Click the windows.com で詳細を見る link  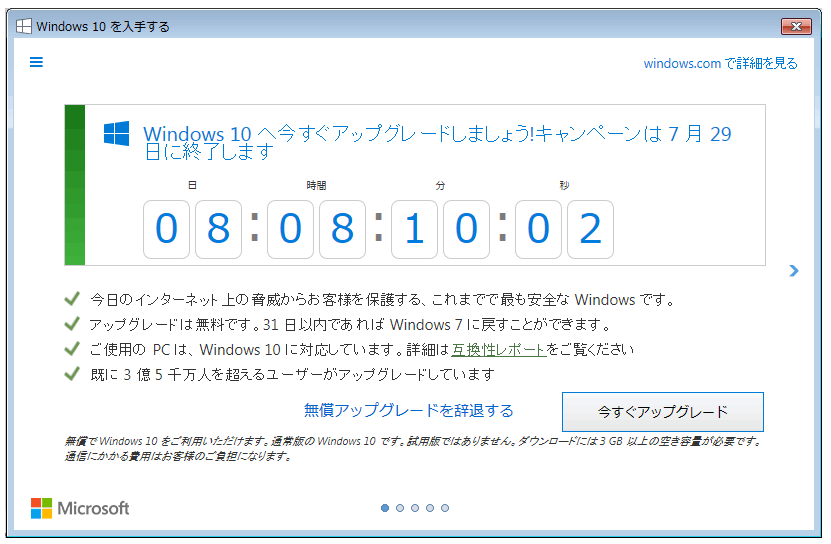point(720,64)
